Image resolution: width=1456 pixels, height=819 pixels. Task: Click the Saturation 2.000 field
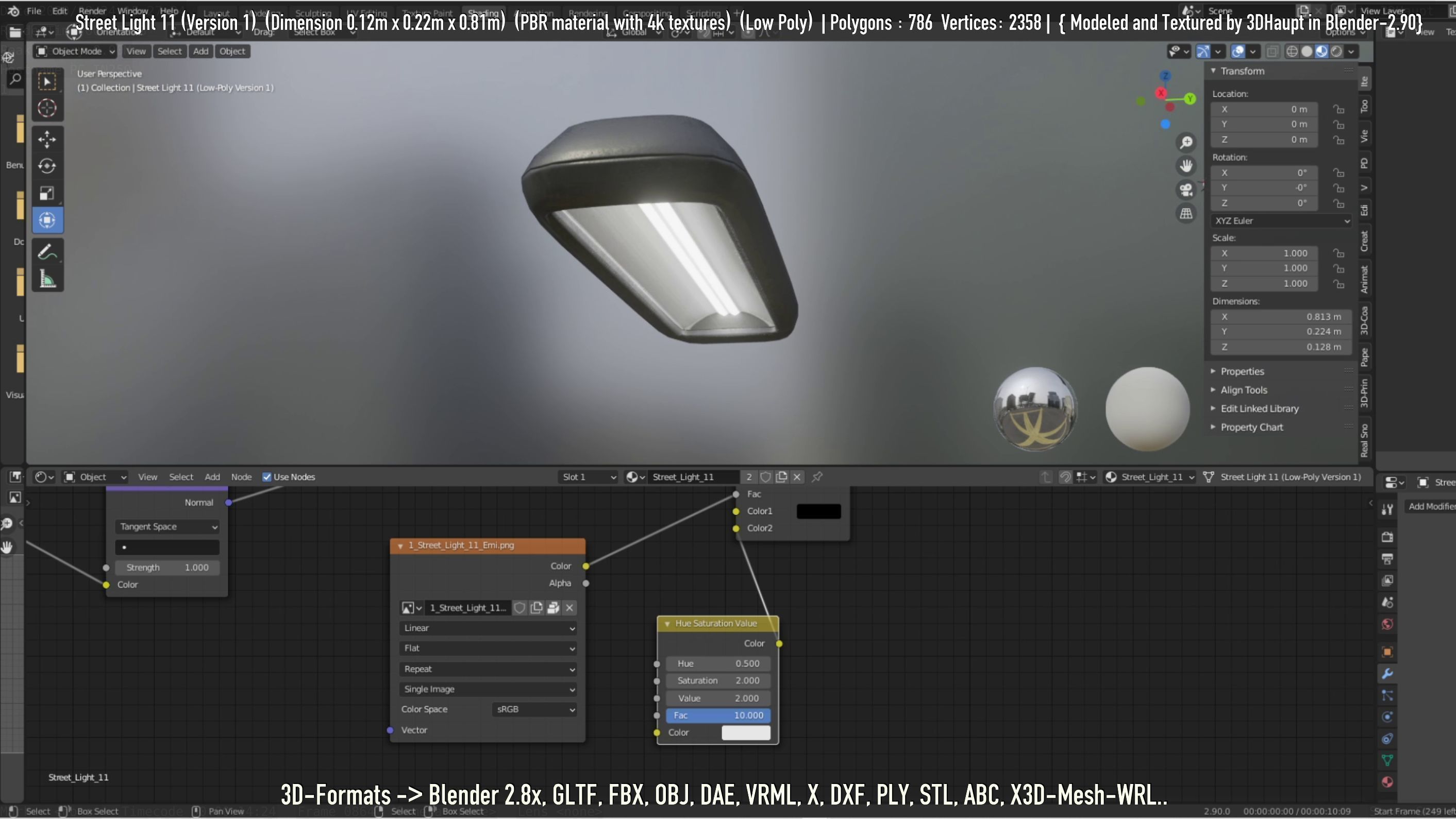(718, 680)
